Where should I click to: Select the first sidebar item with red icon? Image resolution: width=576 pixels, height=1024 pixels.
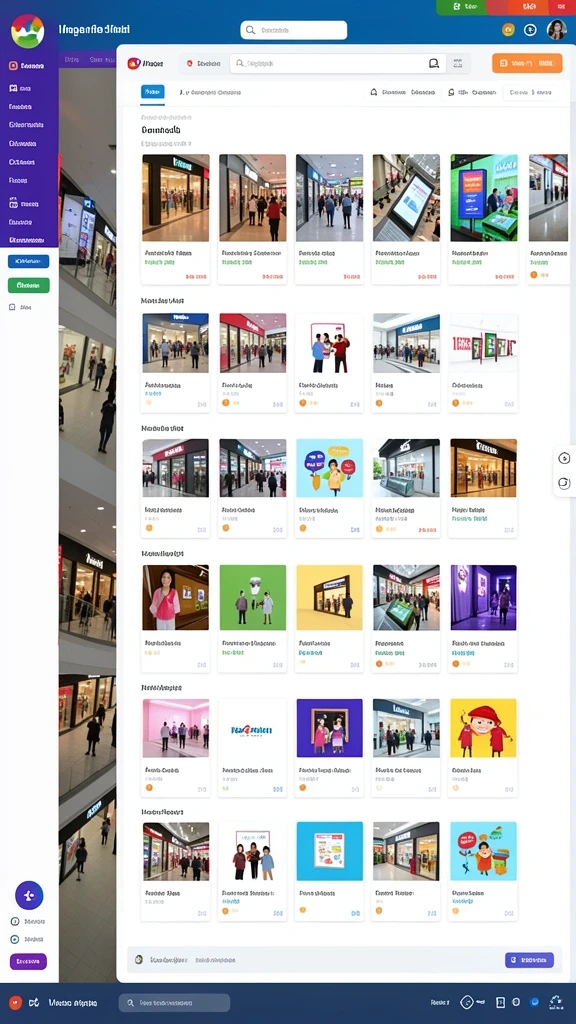(x=27, y=66)
